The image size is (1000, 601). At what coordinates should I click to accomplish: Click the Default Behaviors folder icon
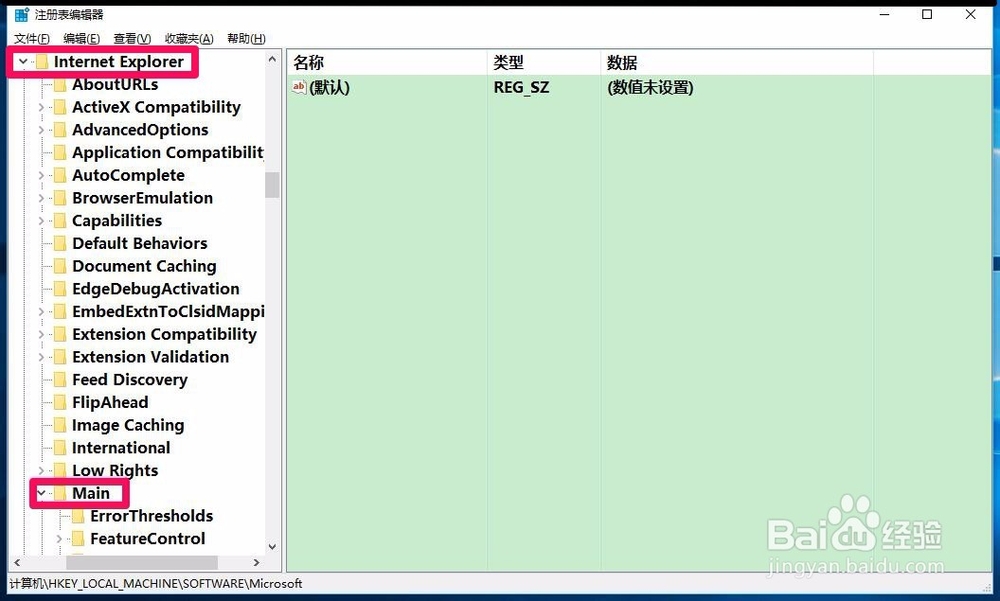click(x=60, y=243)
